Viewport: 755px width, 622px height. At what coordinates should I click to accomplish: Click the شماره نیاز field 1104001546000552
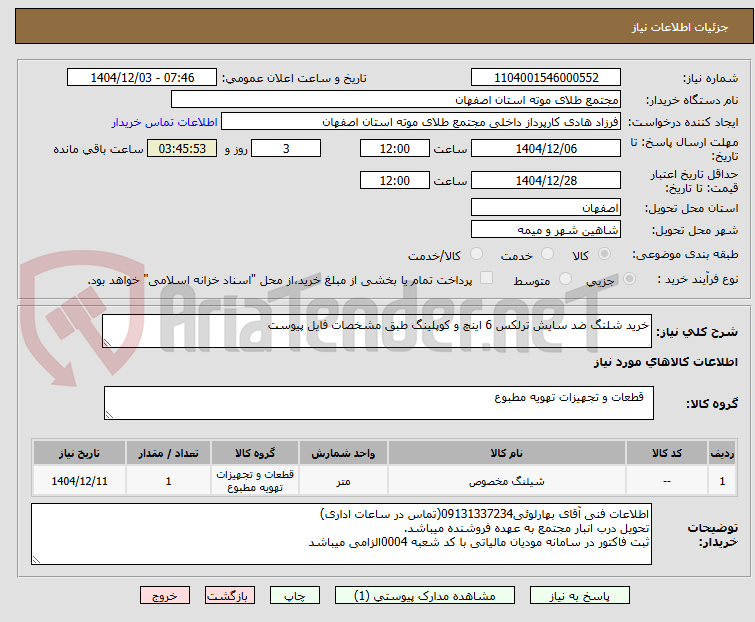(x=546, y=78)
